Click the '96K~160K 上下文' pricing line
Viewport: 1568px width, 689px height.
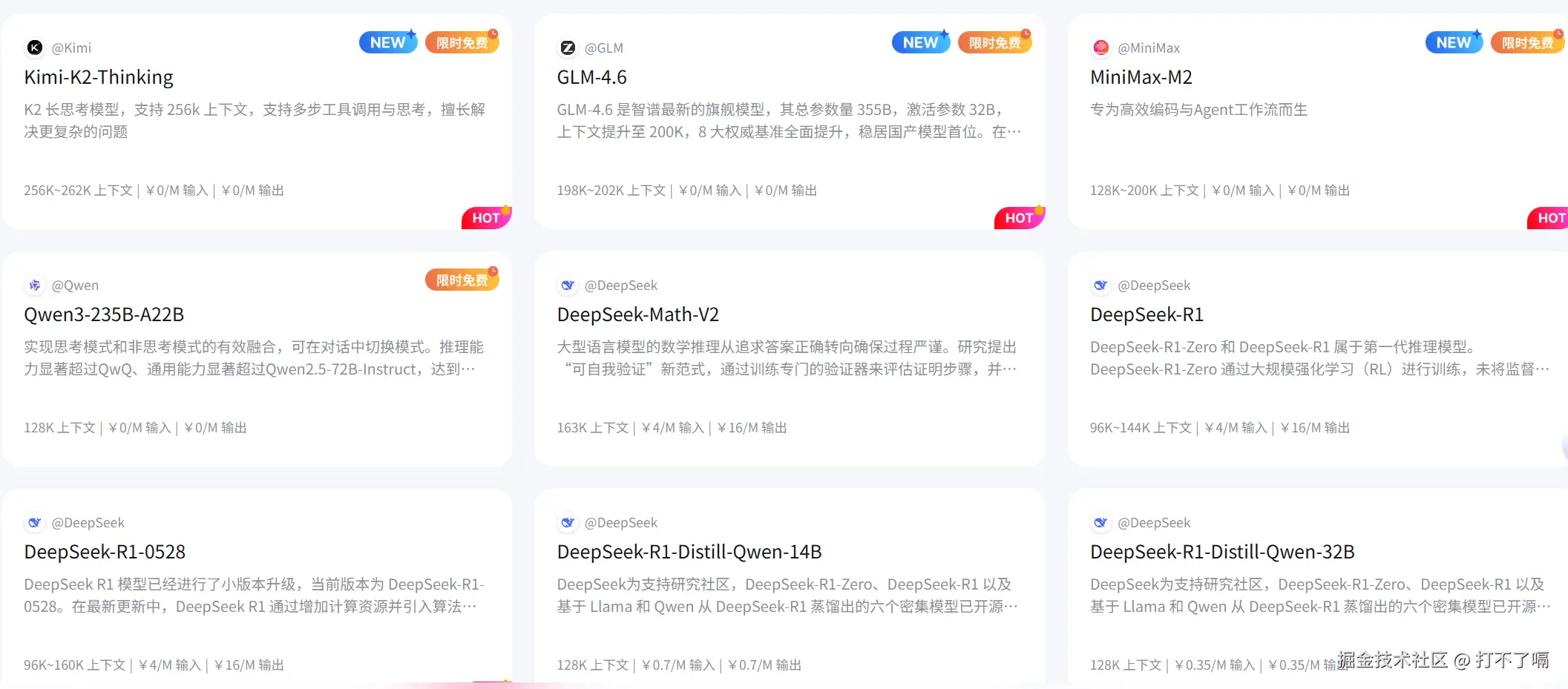coord(154,665)
